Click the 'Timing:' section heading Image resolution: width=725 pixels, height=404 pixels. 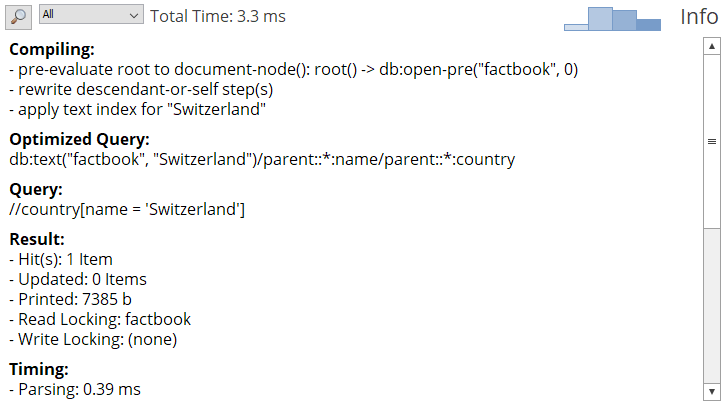(x=39, y=369)
